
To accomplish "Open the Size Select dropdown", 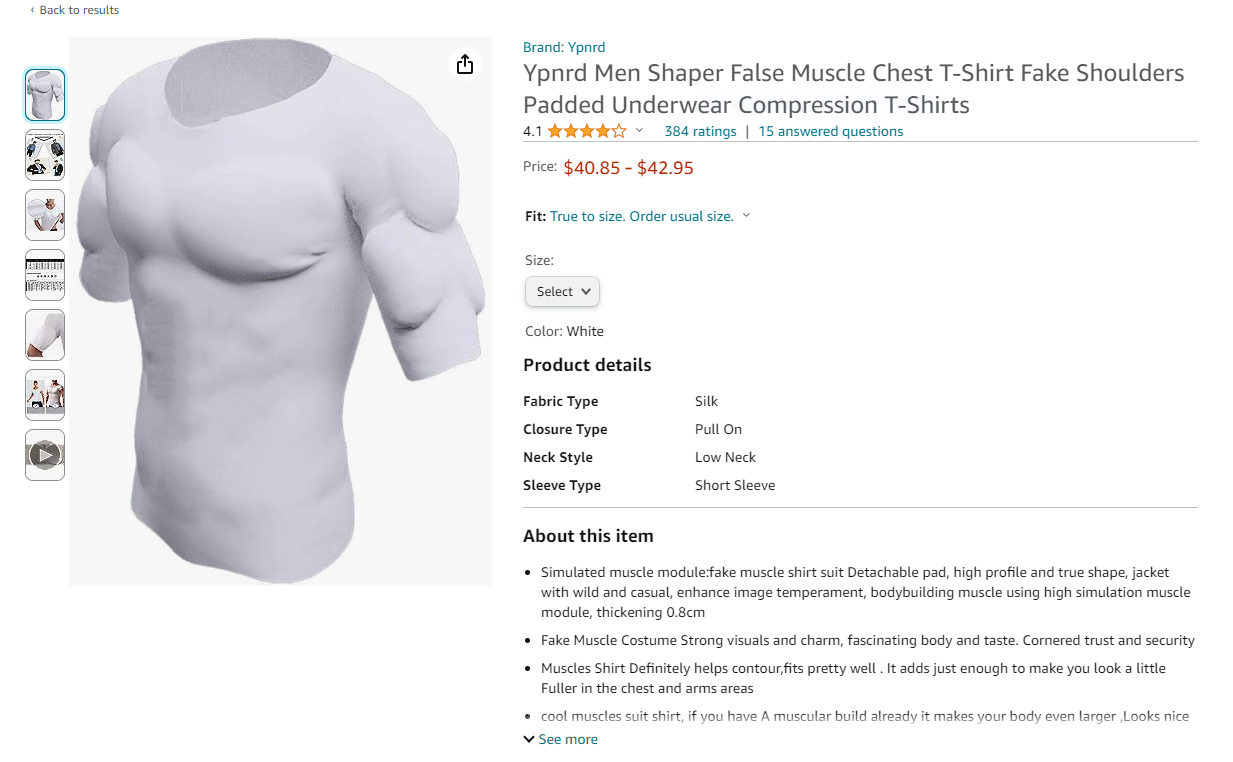I will click(562, 291).
